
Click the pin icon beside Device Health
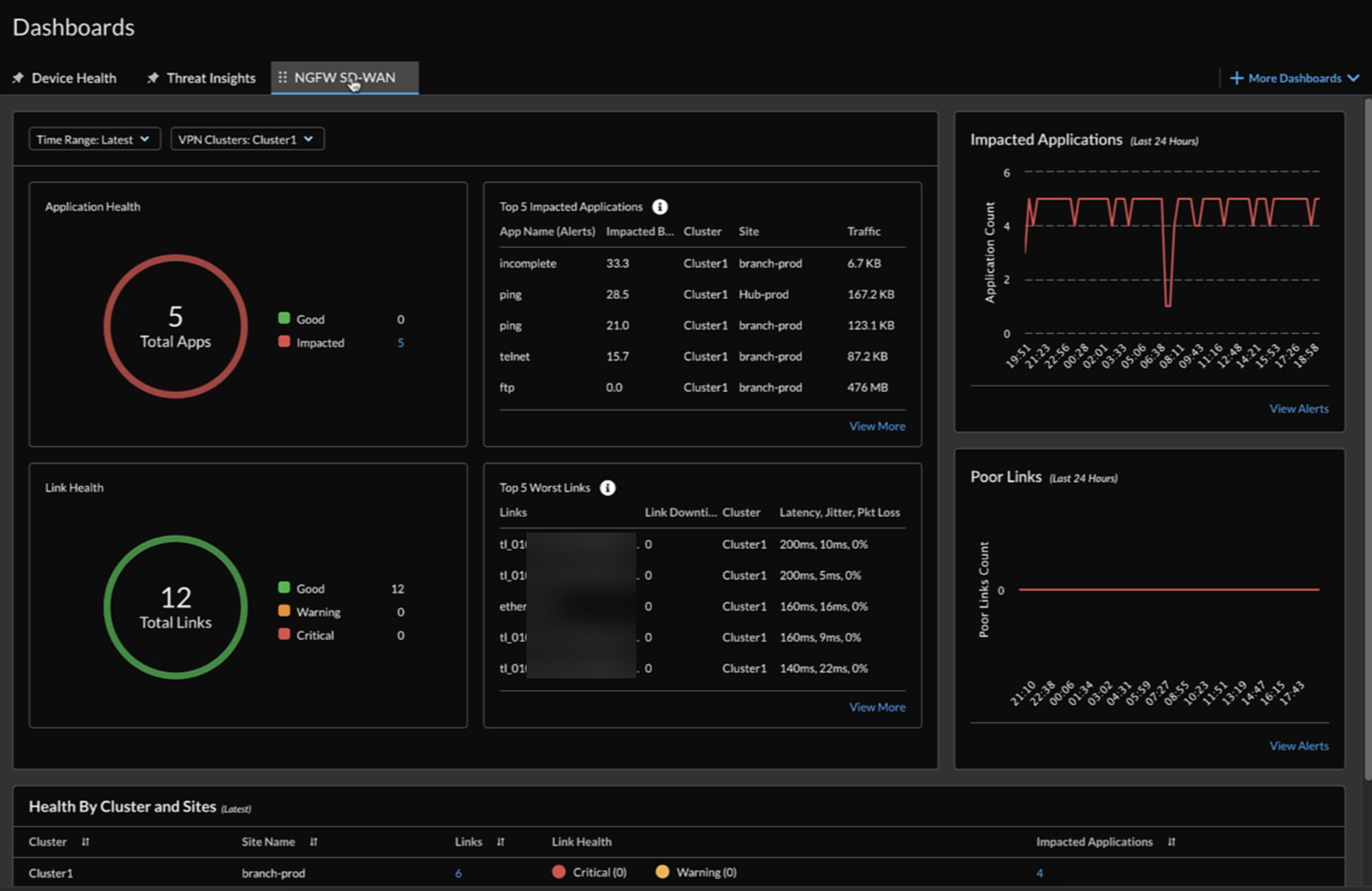pos(18,78)
